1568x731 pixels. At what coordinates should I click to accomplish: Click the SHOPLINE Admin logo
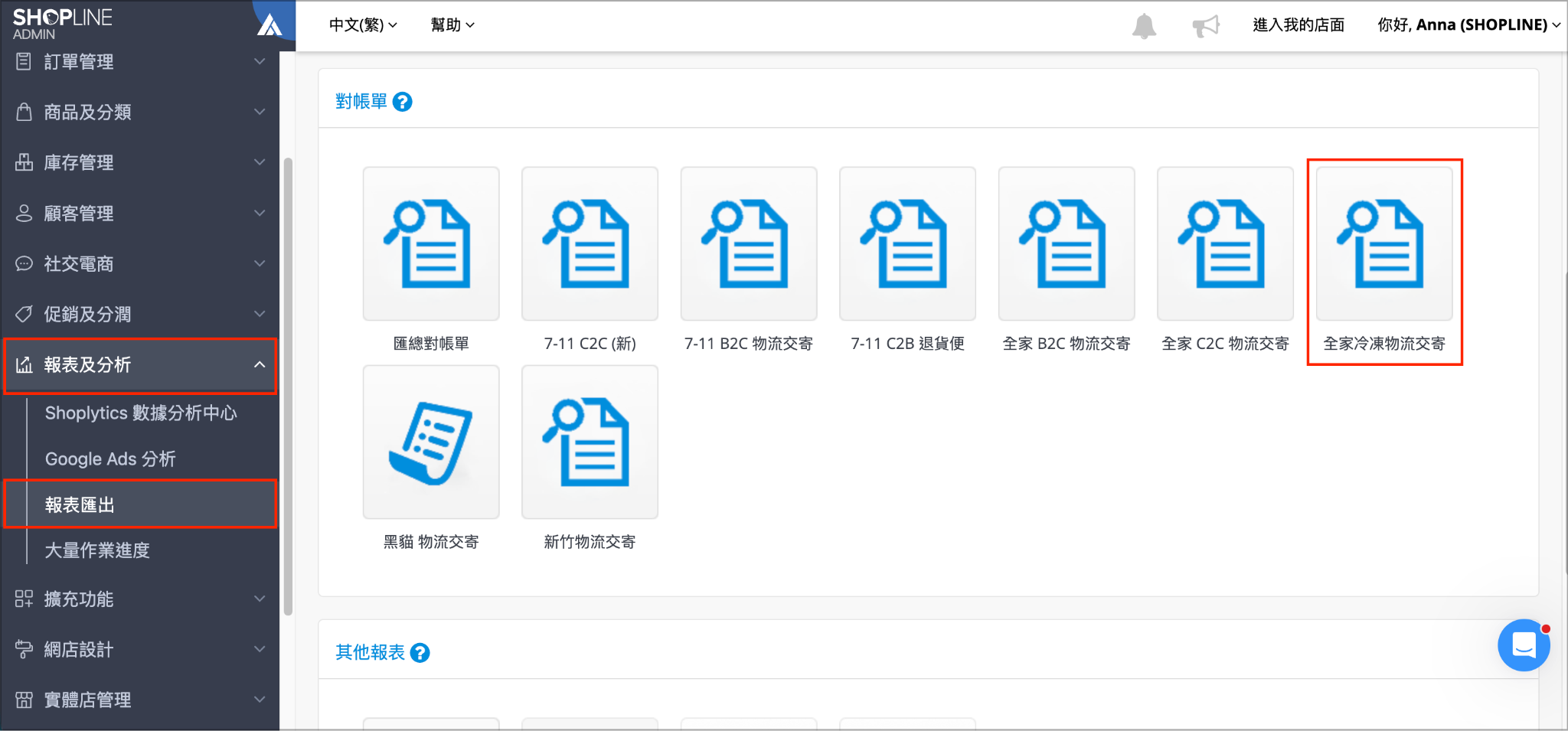tap(62, 24)
